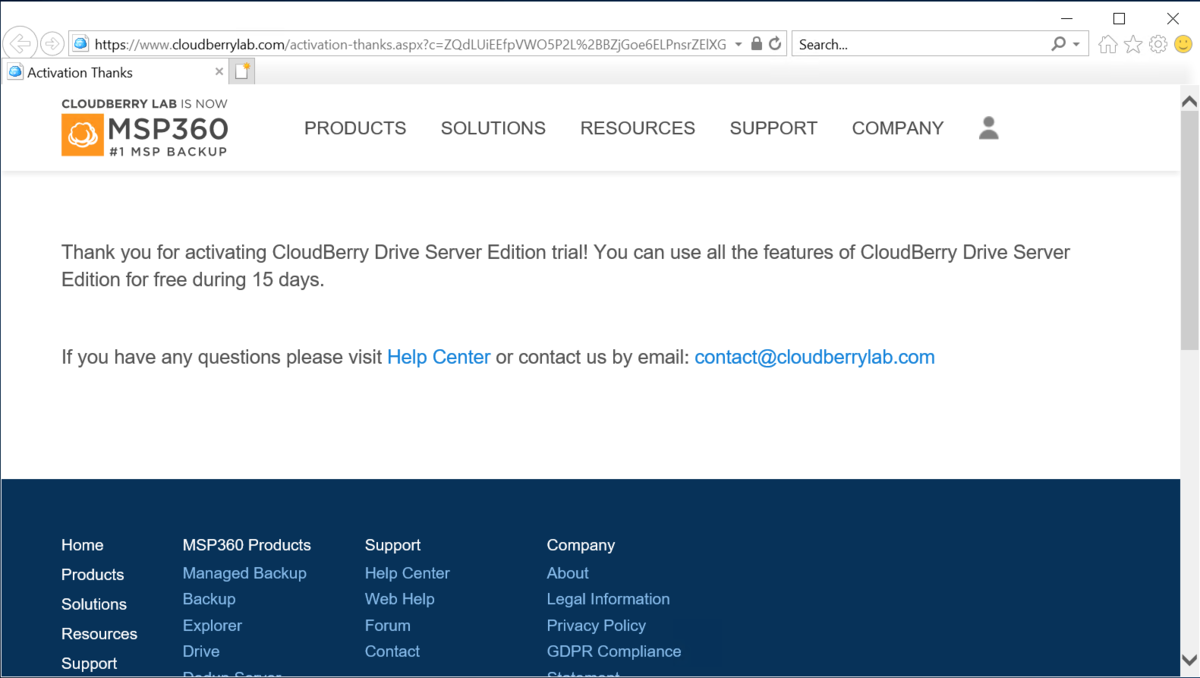This screenshot has height=678, width=1200.
Task: Click the page icon in address bar
Action: (x=81, y=44)
